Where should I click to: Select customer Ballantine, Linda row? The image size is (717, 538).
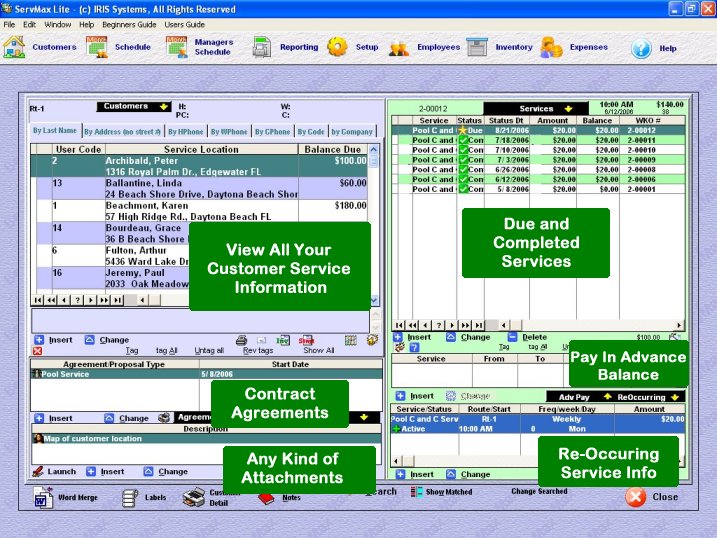pyautogui.click(x=201, y=188)
